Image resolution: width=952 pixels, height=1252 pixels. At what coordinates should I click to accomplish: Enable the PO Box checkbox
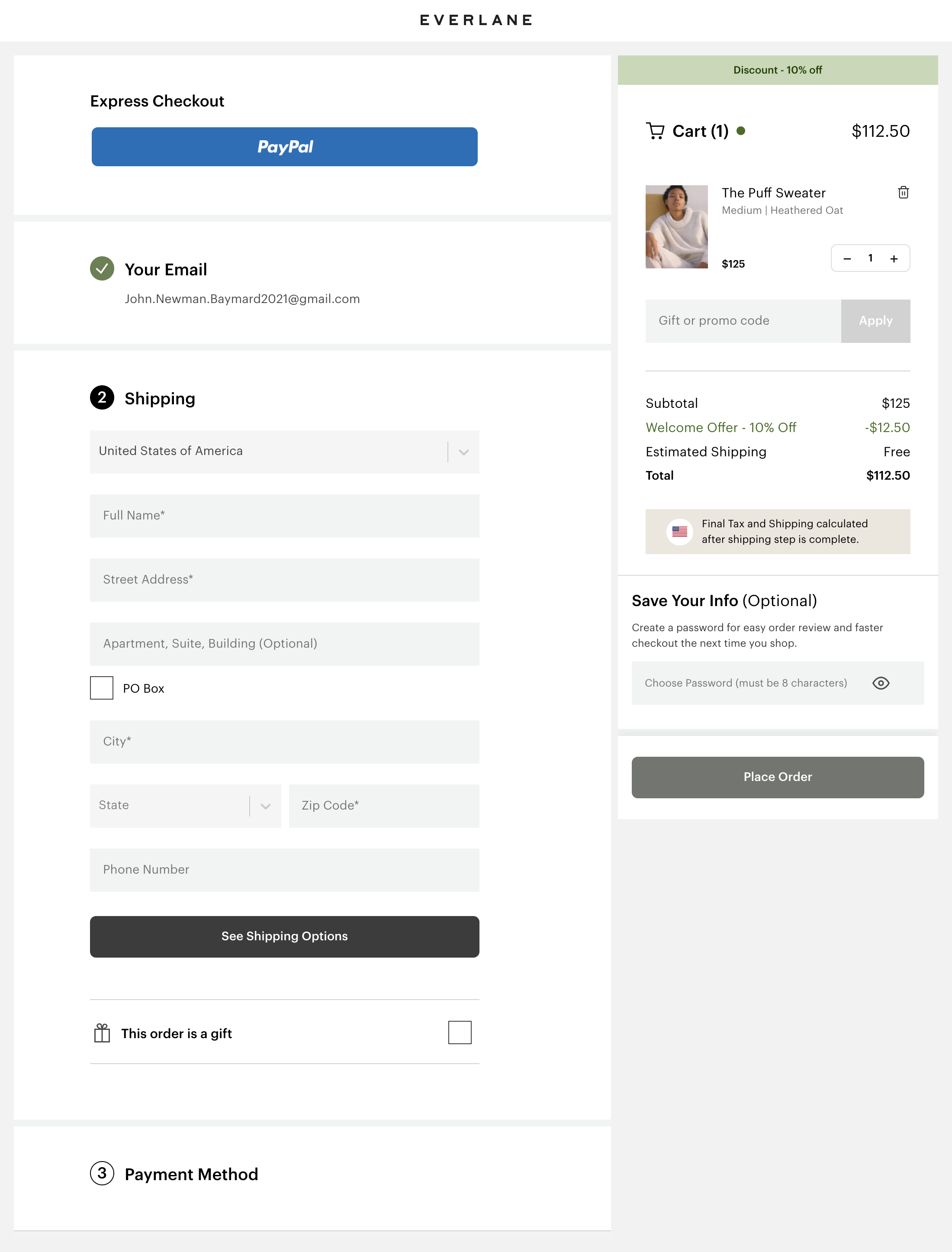[101, 687]
